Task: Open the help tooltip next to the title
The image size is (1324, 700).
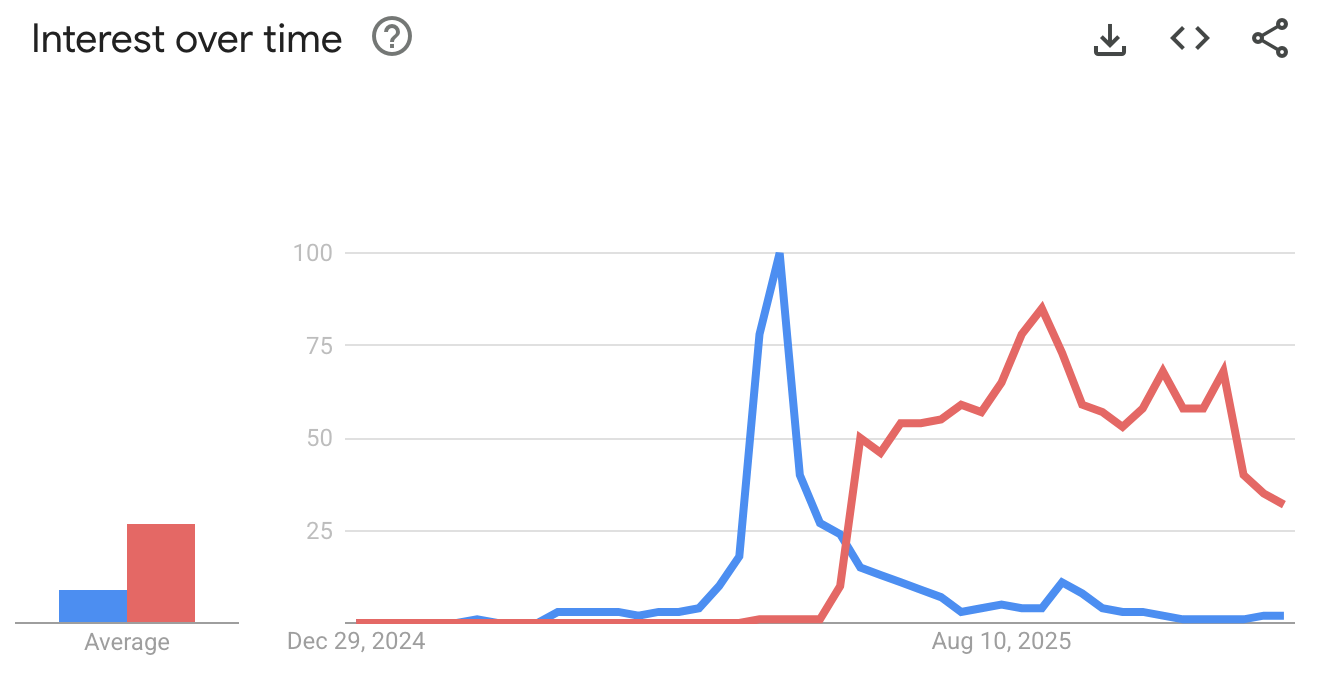Action: [x=391, y=37]
